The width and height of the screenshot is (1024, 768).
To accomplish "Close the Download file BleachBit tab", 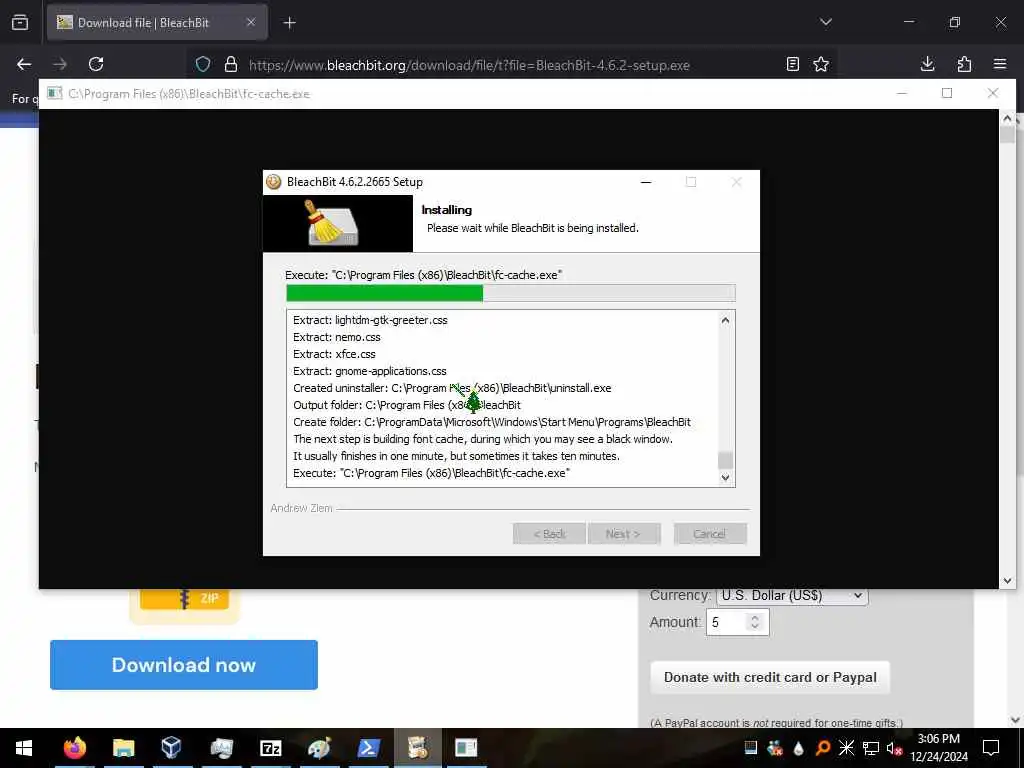I will [251, 22].
